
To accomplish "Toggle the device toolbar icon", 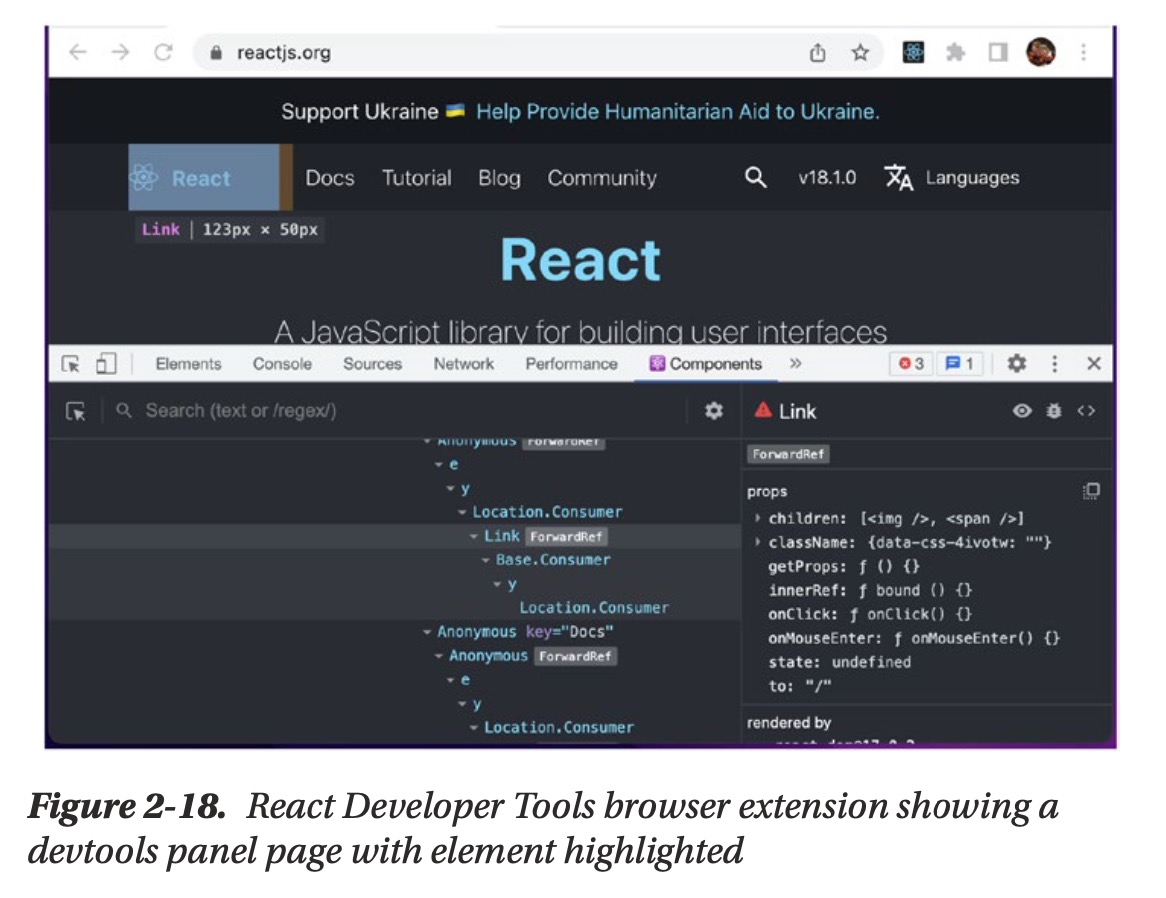I will coord(106,364).
